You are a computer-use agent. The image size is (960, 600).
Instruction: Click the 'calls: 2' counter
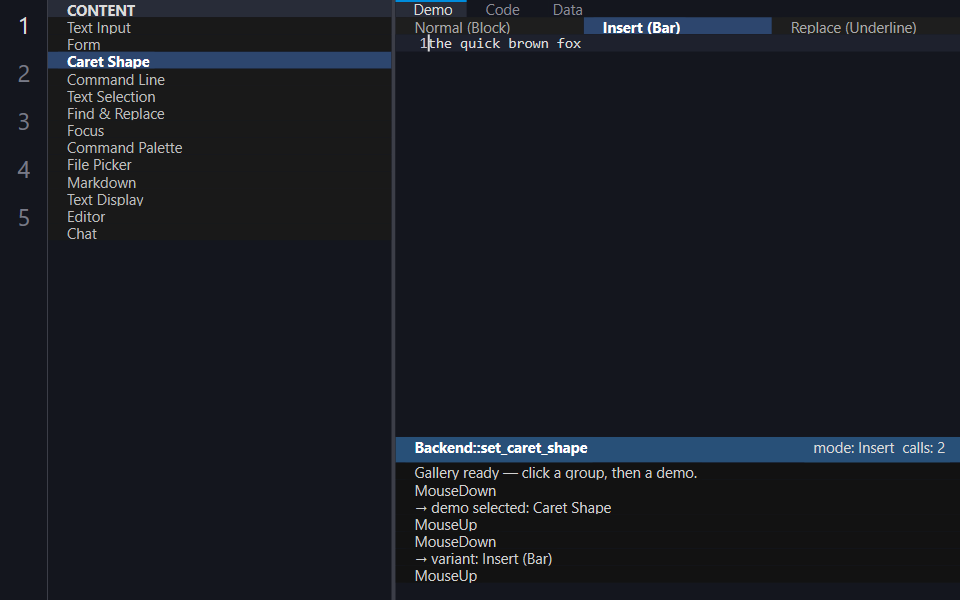[923, 448]
